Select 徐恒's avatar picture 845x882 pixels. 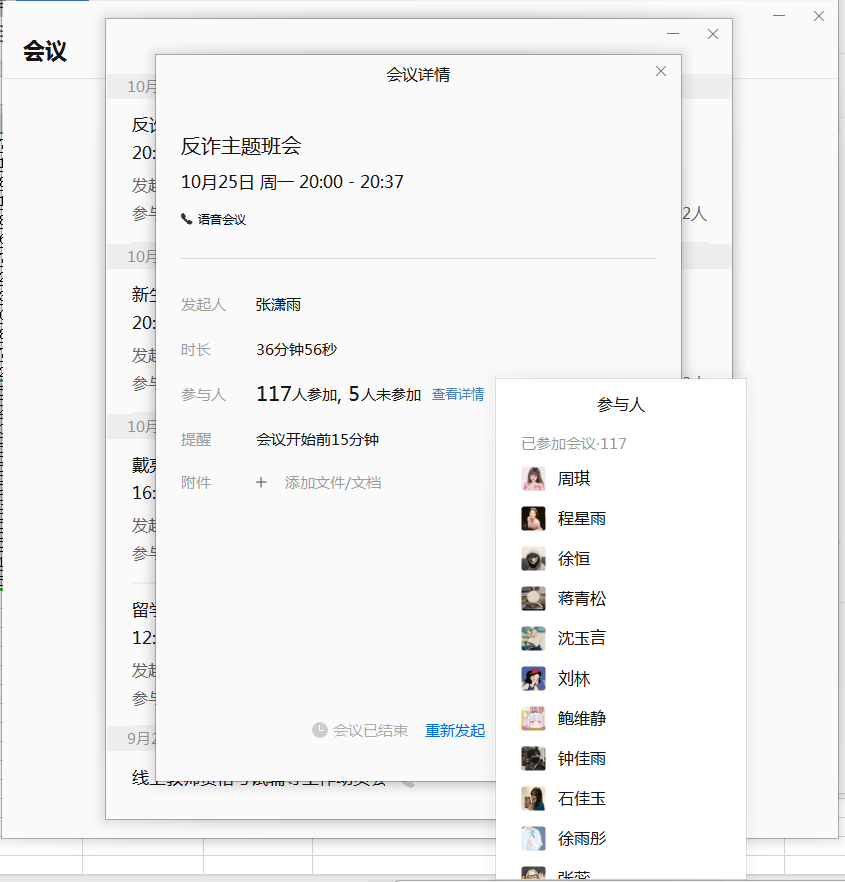533,559
